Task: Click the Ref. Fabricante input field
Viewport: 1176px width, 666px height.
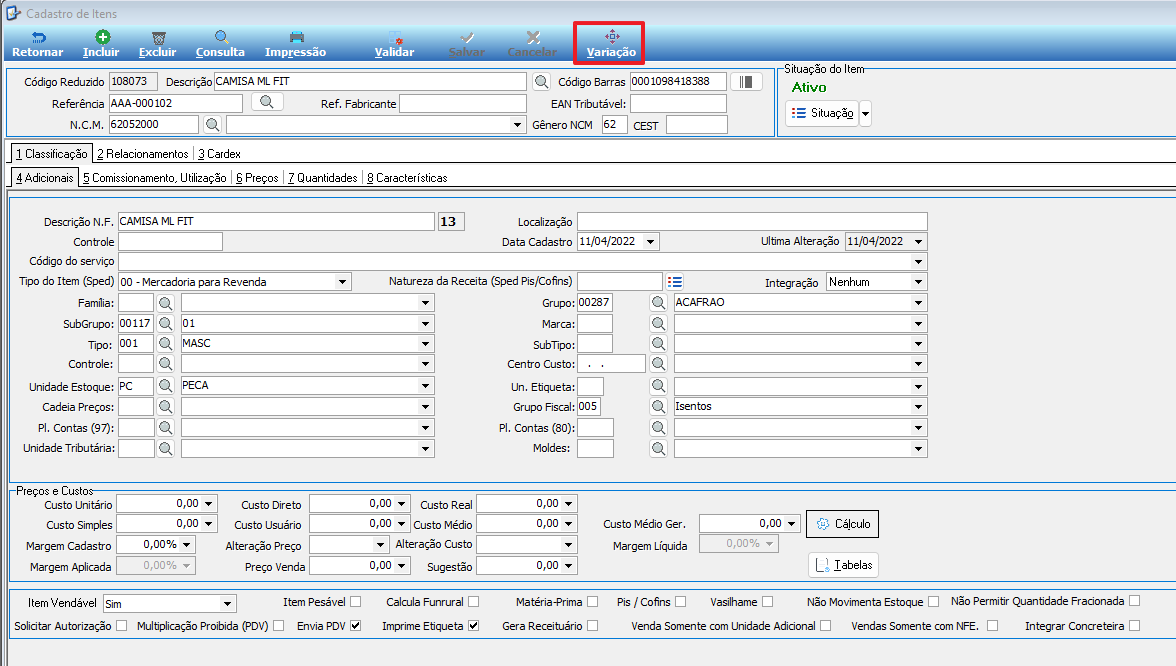Action: pyautogui.click(x=463, y=104)
